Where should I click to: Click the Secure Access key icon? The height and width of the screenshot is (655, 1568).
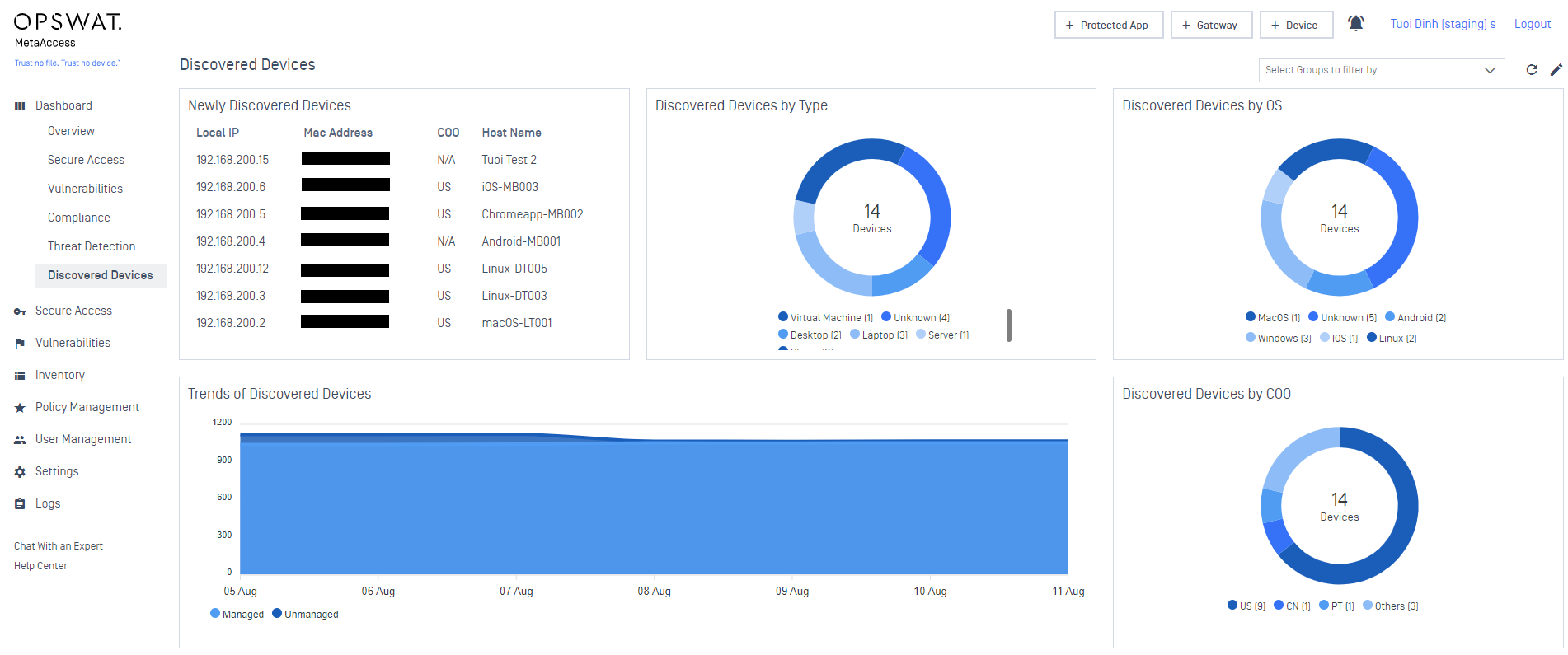click(x=20, y=311)
